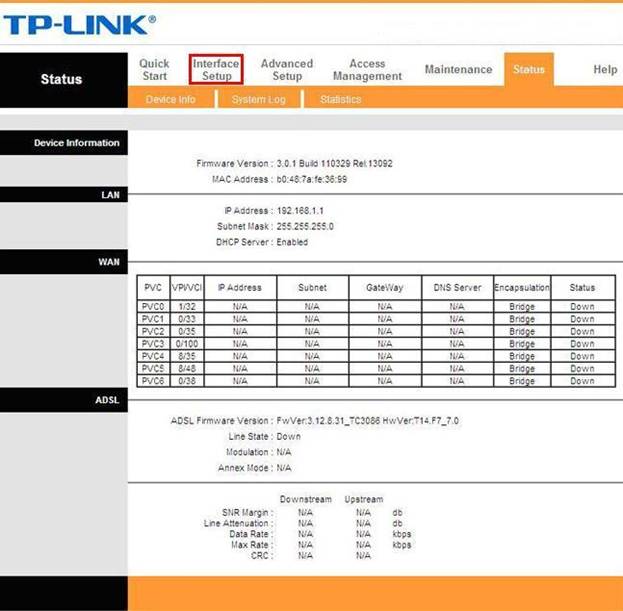The image size is (623, 611).
Task: Click PVC0 row Bridge encapsulation cell
Action: coord(522,306)
